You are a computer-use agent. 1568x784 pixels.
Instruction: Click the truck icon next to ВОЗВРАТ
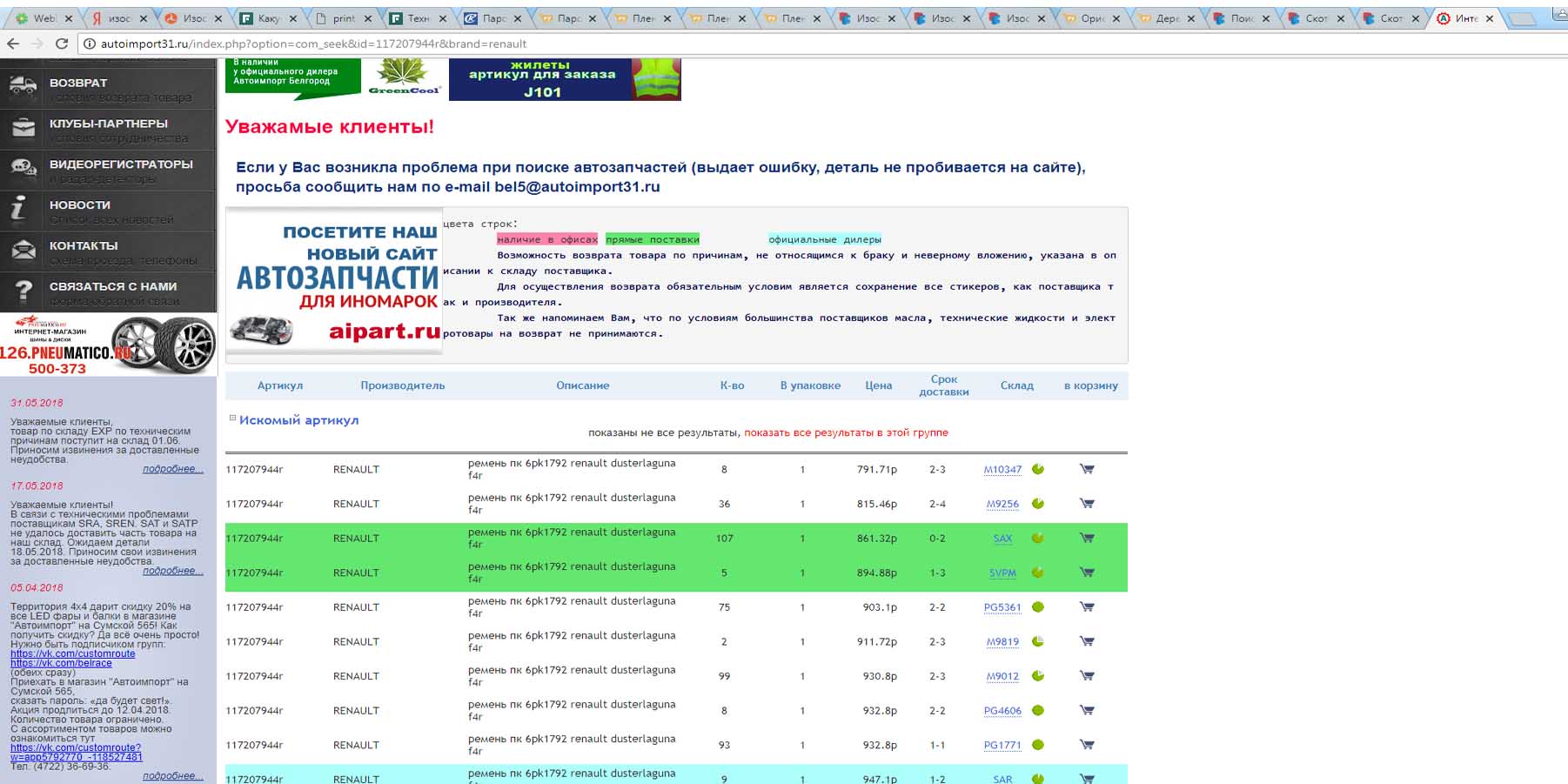tap(23, 86)
